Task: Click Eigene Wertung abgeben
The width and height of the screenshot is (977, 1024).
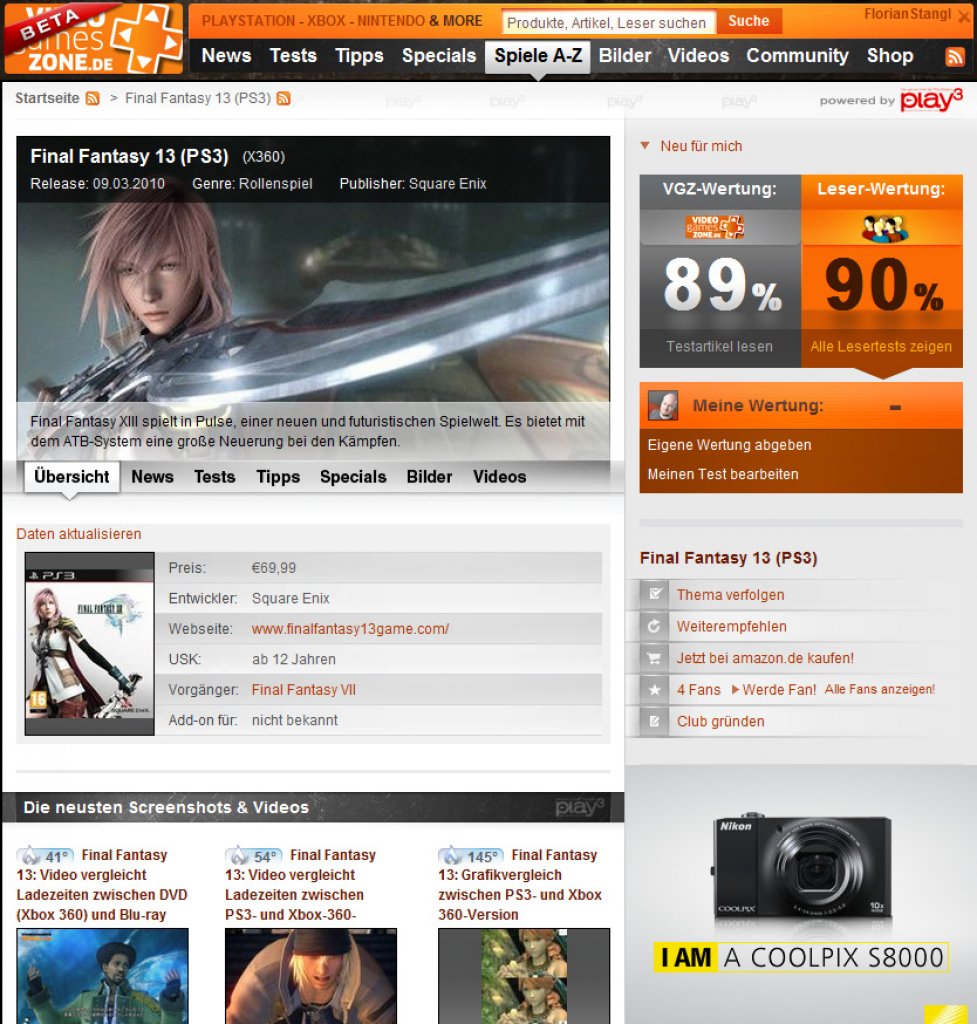Action: 729,445
